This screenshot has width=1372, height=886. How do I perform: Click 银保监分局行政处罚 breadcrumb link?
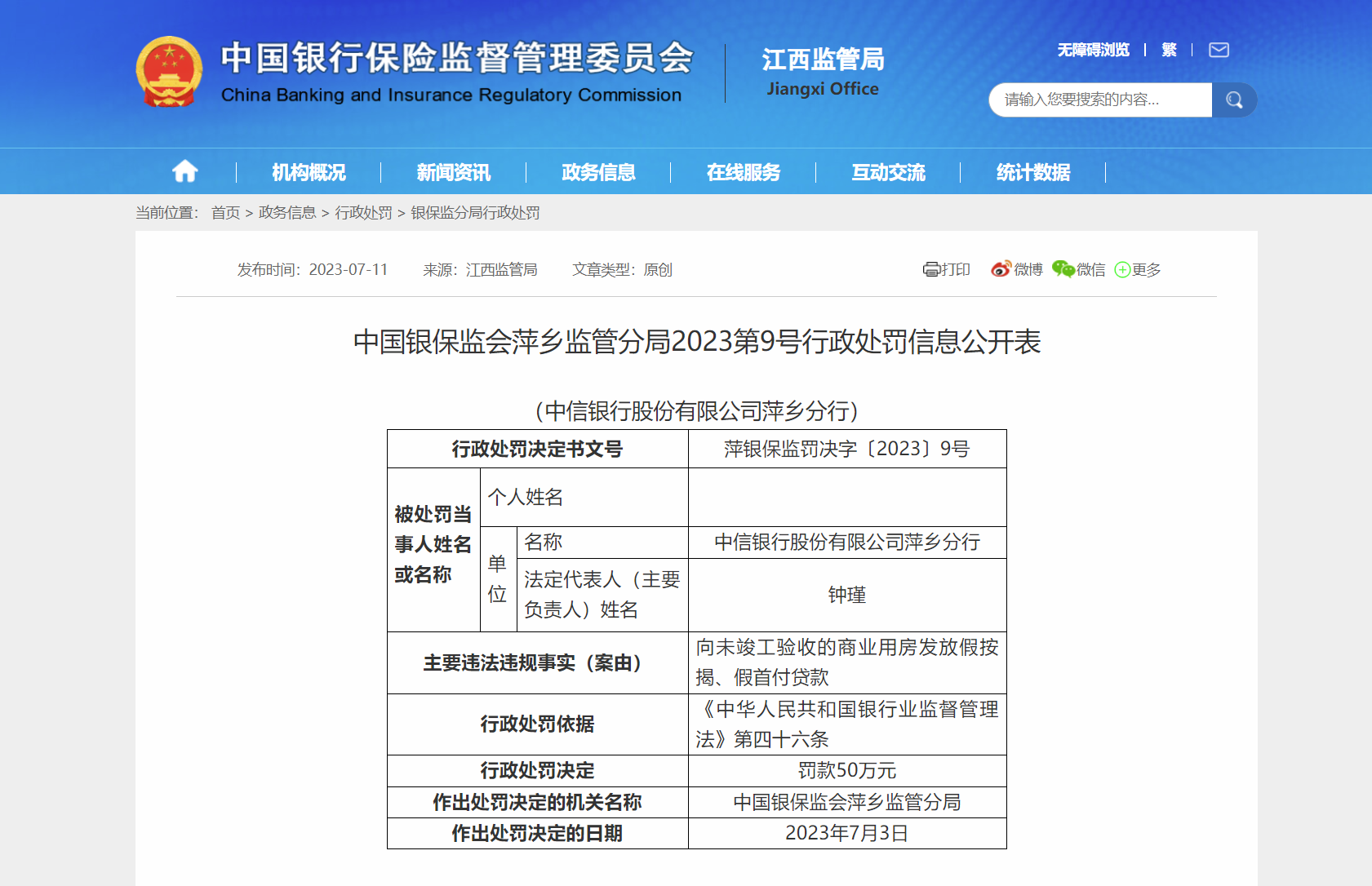click(475, 213)
